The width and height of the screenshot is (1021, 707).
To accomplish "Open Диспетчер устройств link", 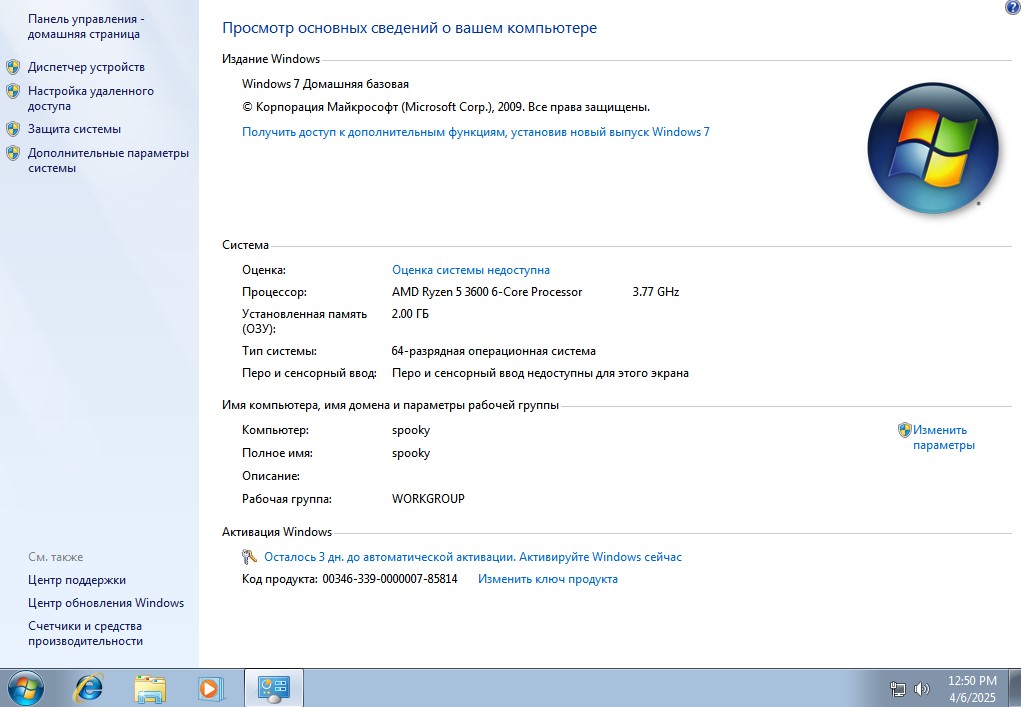I will 86,67.
